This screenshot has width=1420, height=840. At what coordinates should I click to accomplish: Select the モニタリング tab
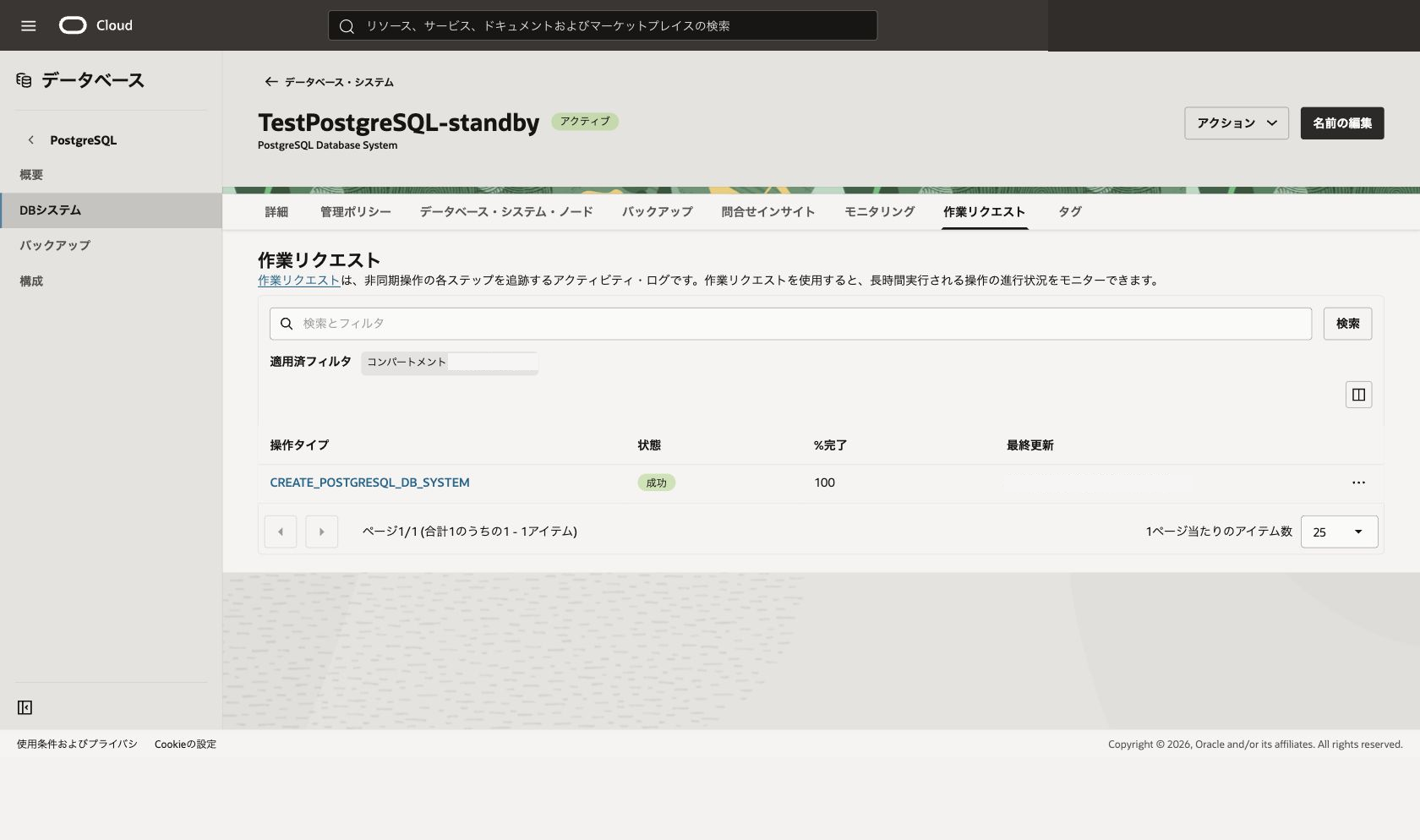[x=879, y=212]
